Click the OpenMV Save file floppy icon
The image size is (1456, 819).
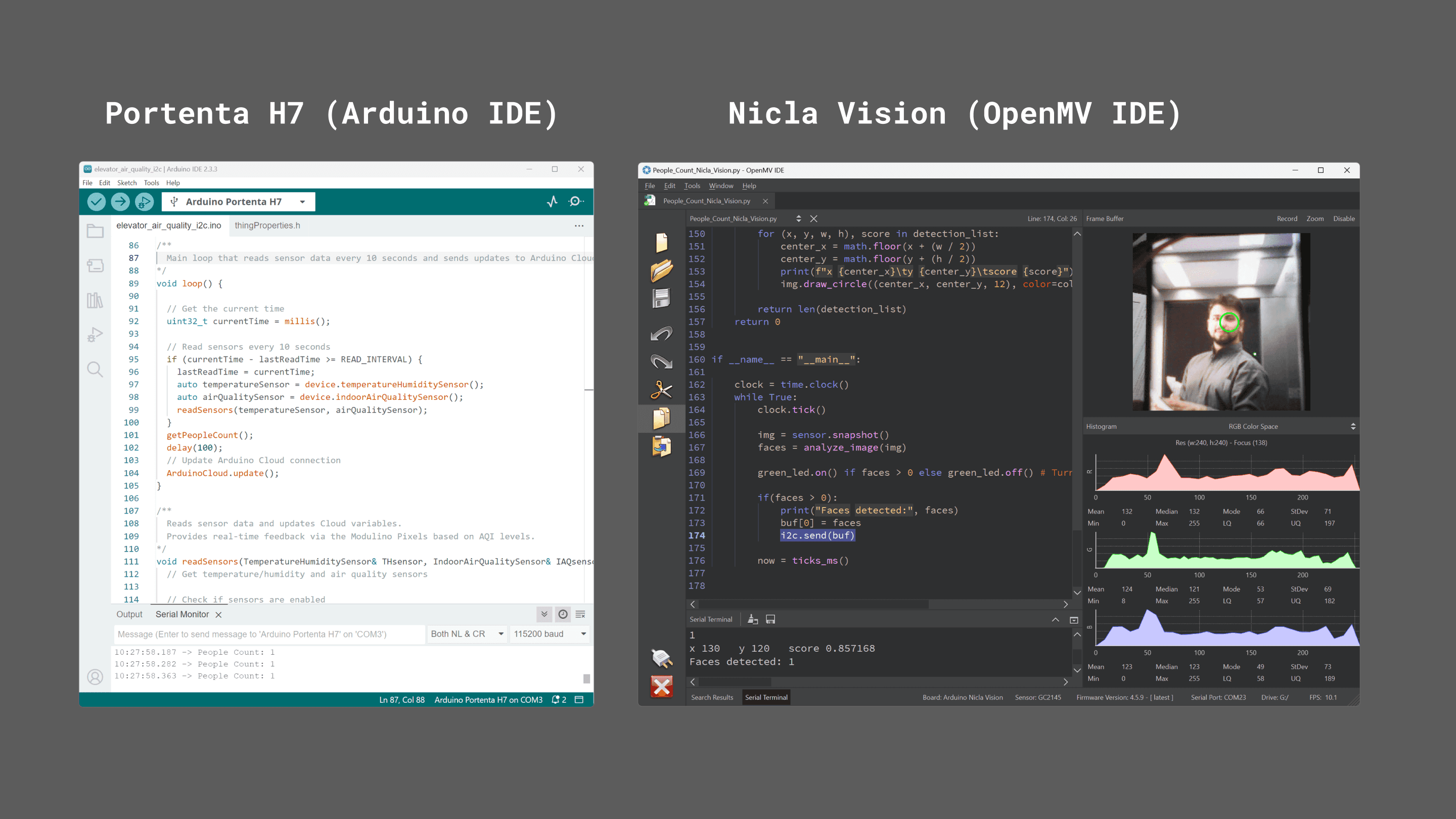tap(661, 298)
